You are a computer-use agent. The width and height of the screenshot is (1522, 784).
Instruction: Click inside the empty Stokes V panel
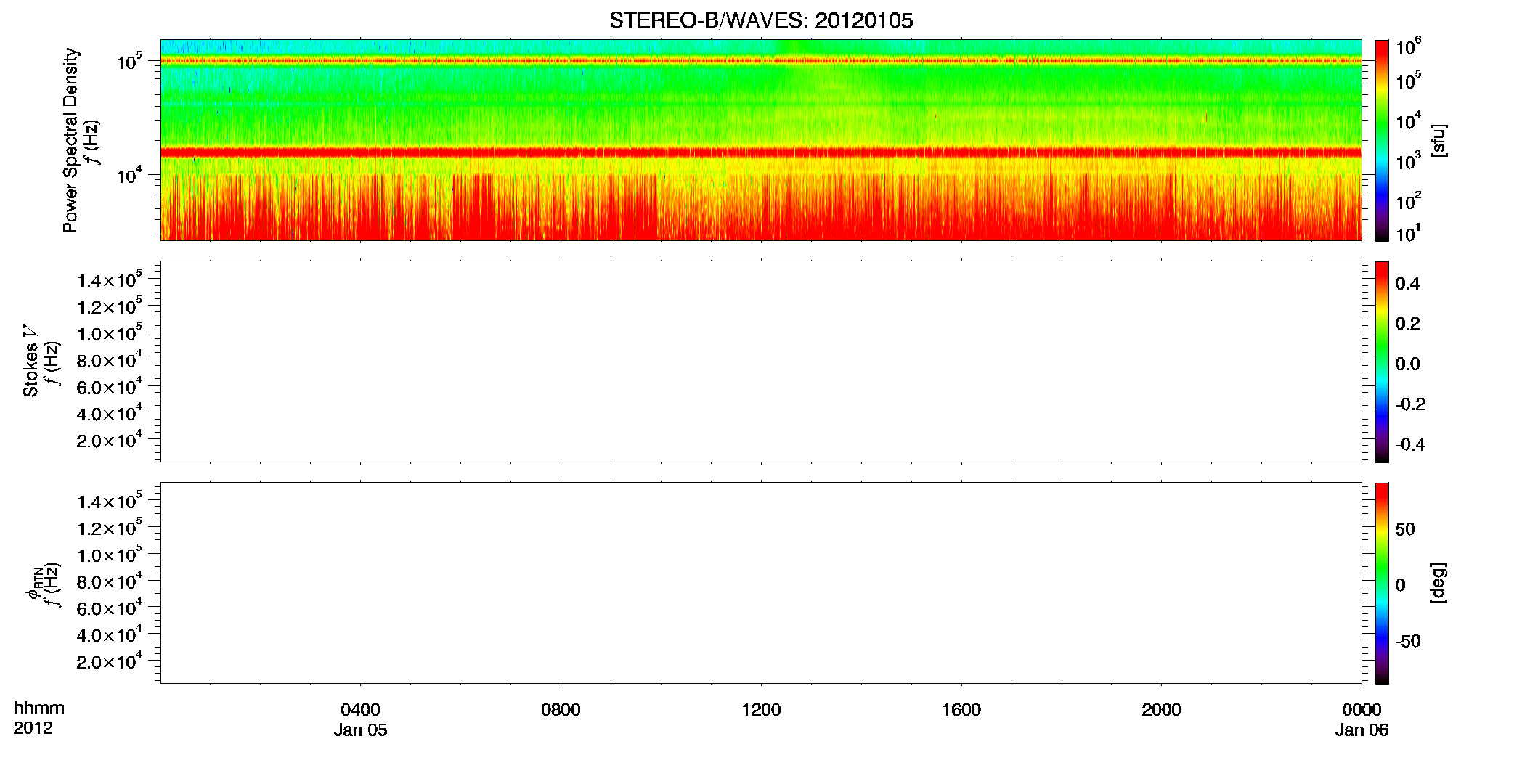click(x=761, y=362)
